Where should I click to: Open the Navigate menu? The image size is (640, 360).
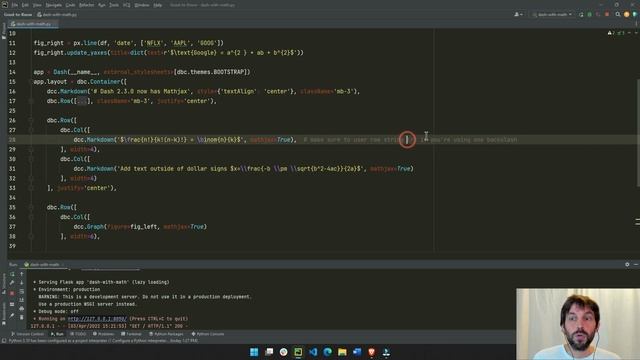(x=53, y=5)
